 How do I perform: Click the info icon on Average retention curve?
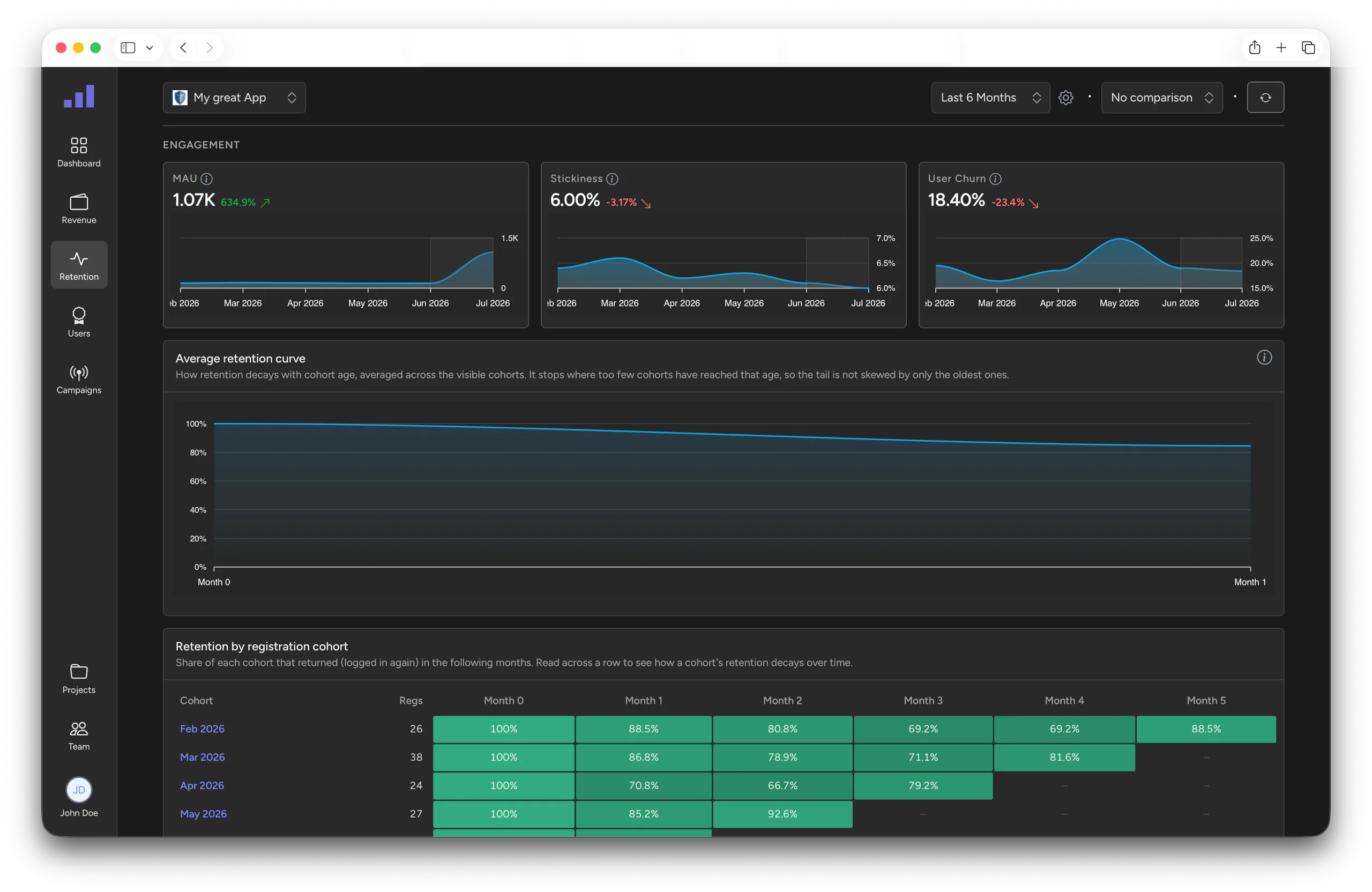[1264, 358]
